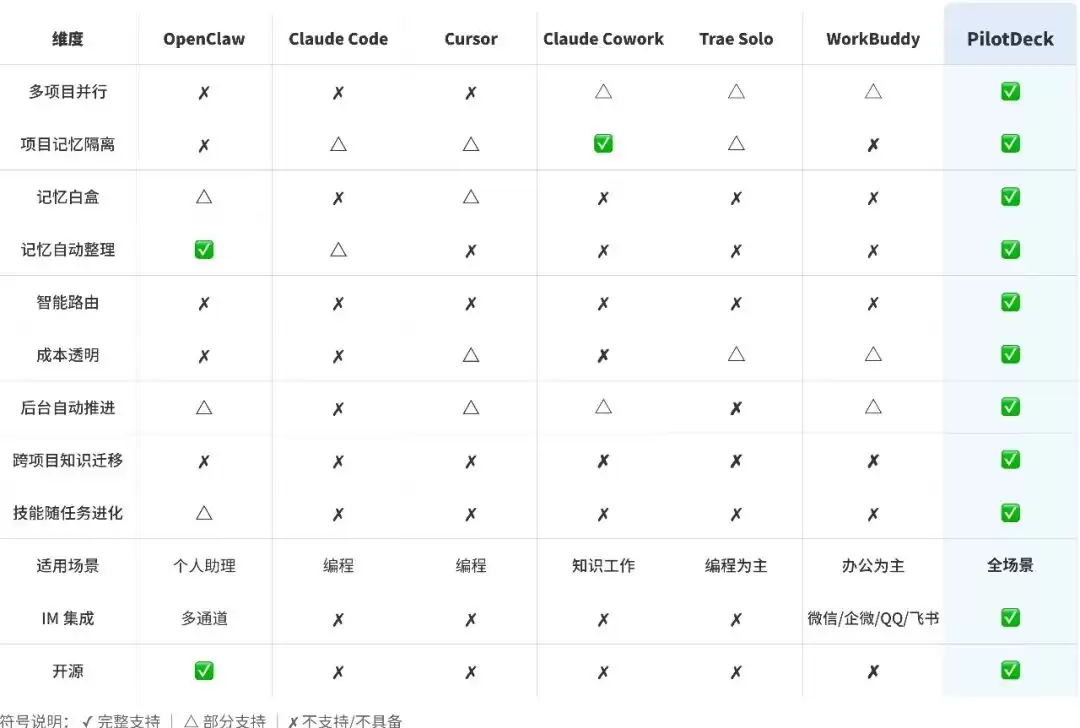Screen dimensions: 1080x728
Task: Select Cursor triangle in 记忆白盒 row
Action: (471, 197)
